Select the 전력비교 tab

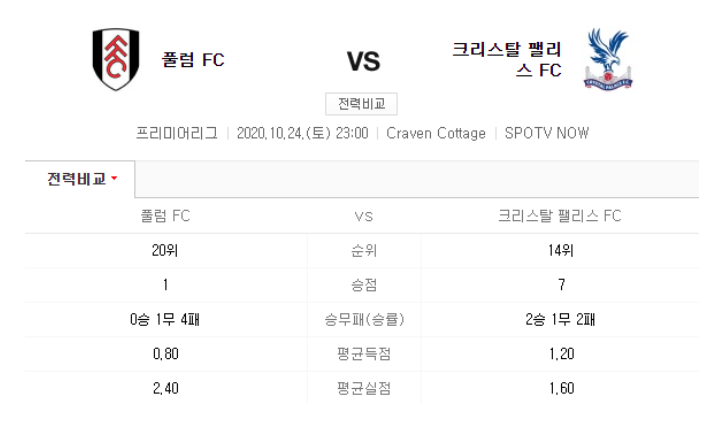tap(80, 179)
